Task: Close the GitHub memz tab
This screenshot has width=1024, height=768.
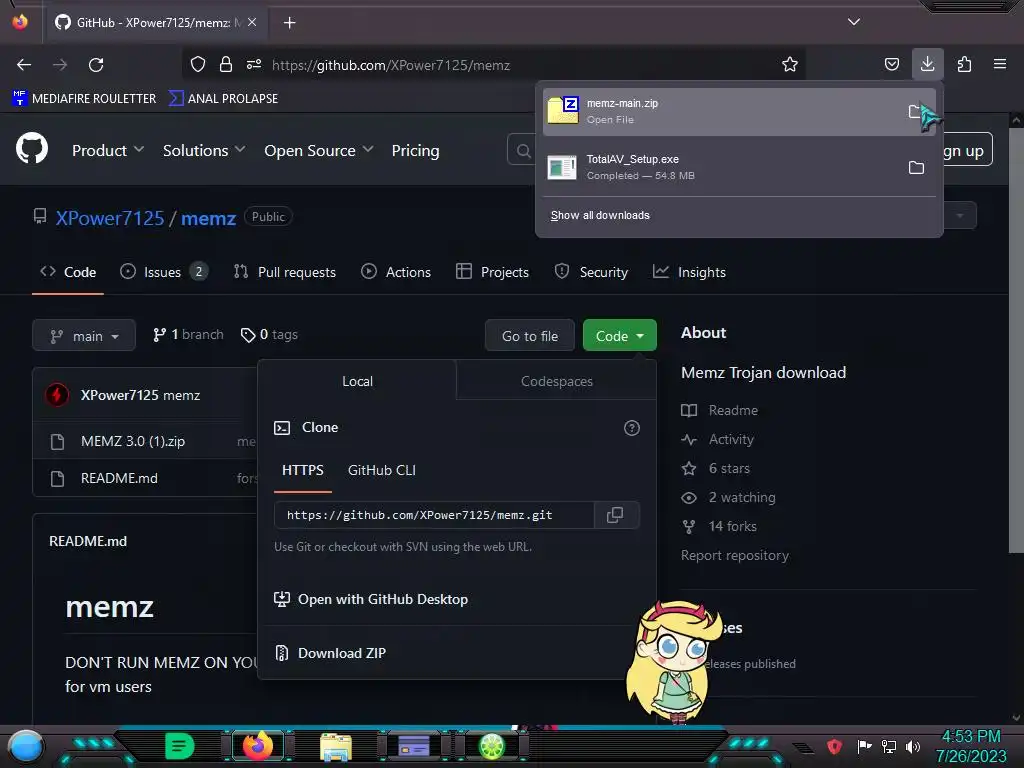Action: pos(252,22)
